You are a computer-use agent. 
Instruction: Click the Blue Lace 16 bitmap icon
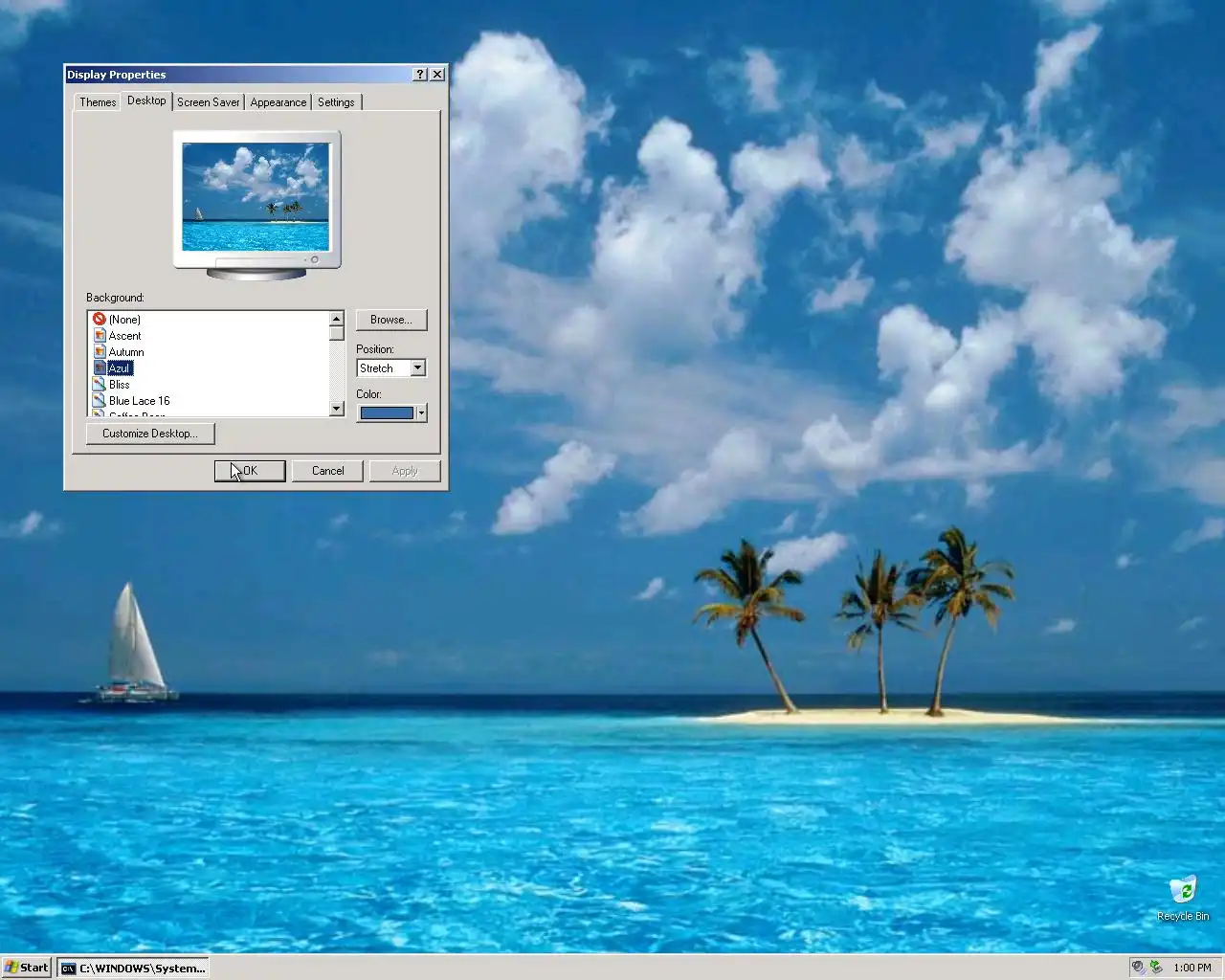(x=99, y=401)
